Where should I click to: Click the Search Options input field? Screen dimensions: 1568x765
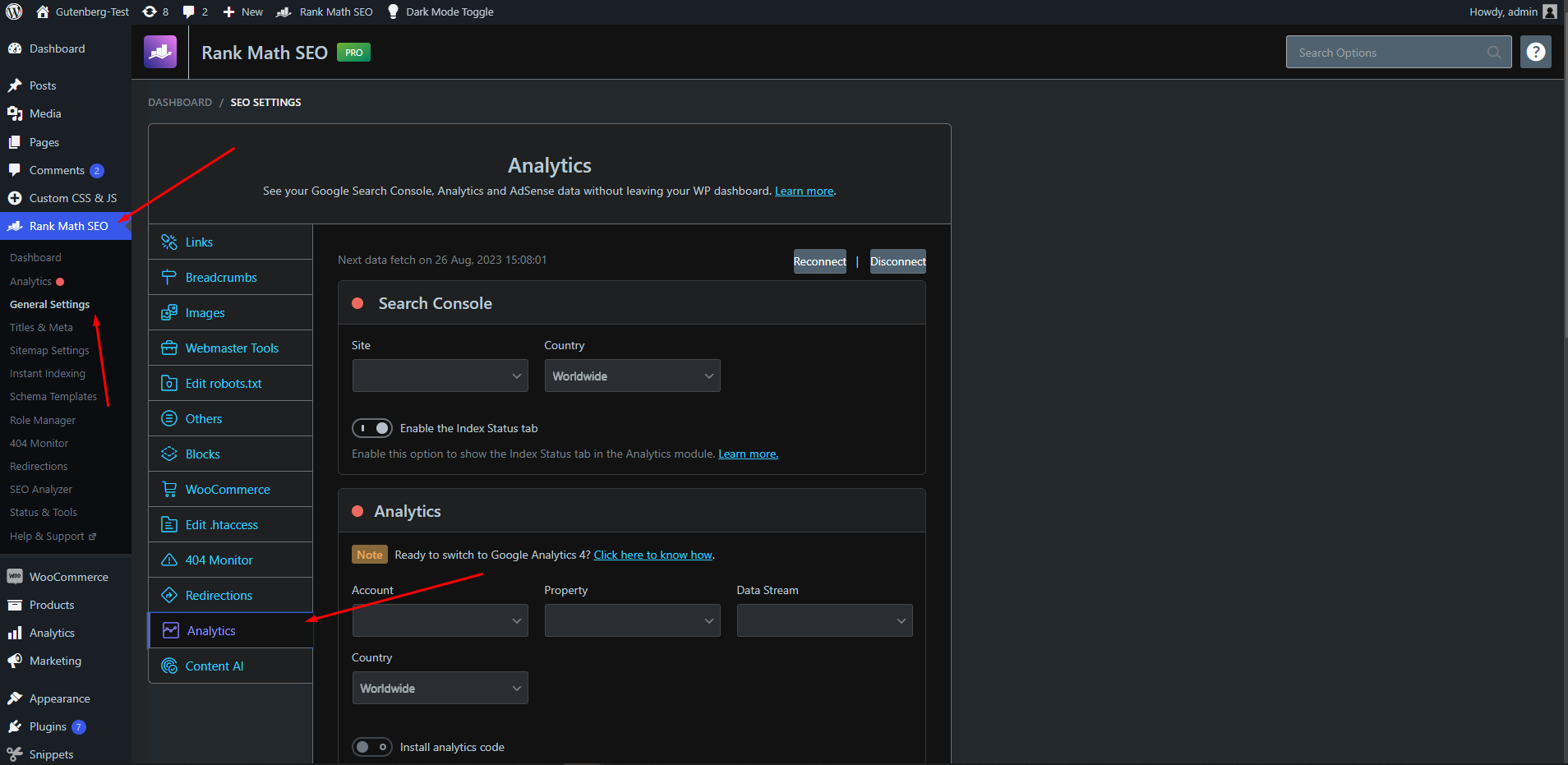(x=1389, y=53)
